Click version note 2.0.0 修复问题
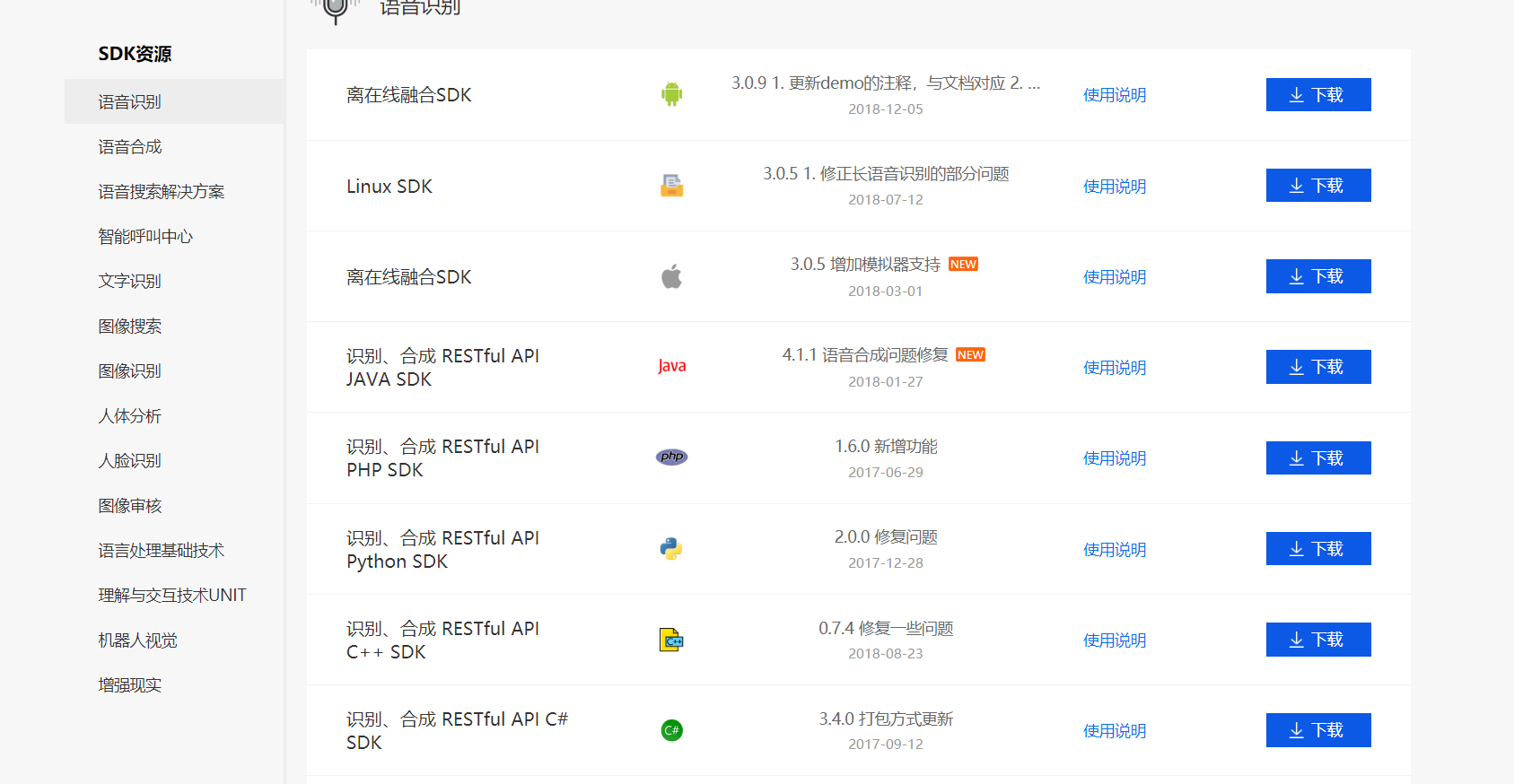Screen dimensions: 1514x784 tap(886, 537)
